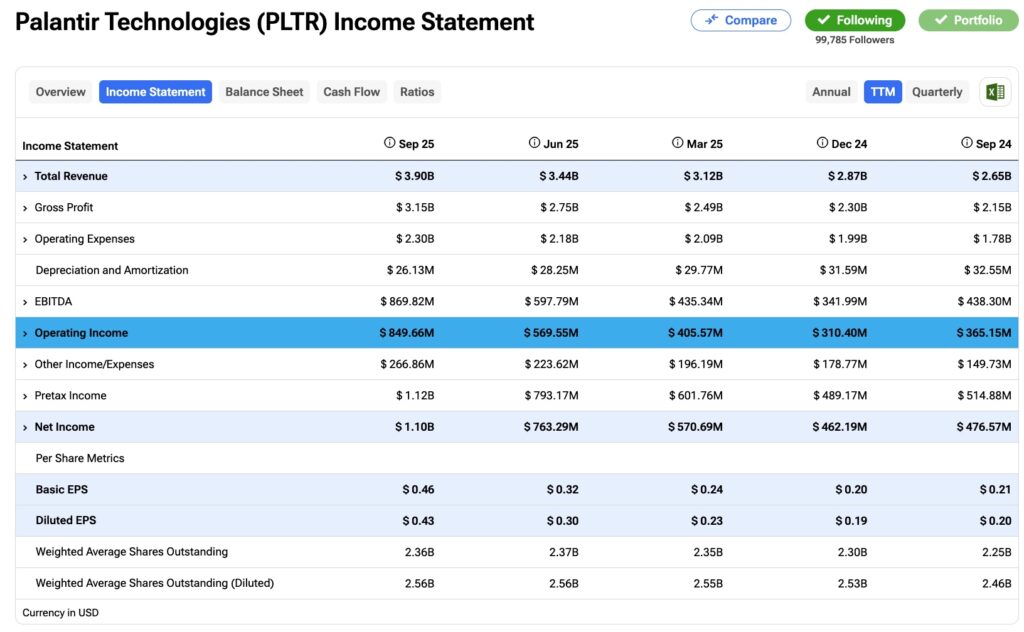The image size is (1024, 632).
Task: Select the TTM period option
Action: click(x=882, y=92)
